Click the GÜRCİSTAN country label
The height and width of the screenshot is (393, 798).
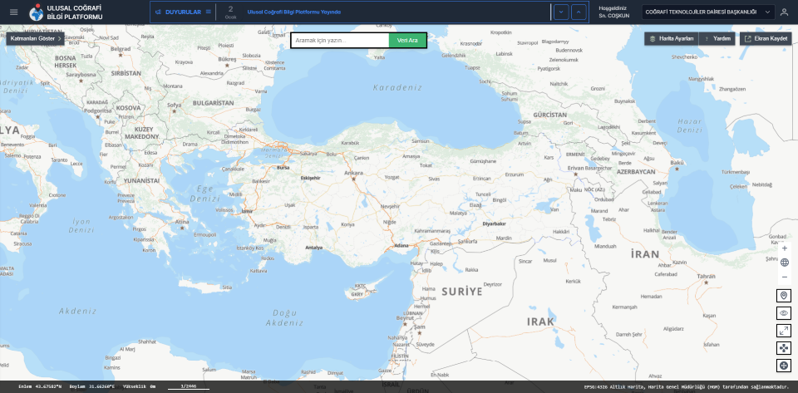click(x=550, y=115)
